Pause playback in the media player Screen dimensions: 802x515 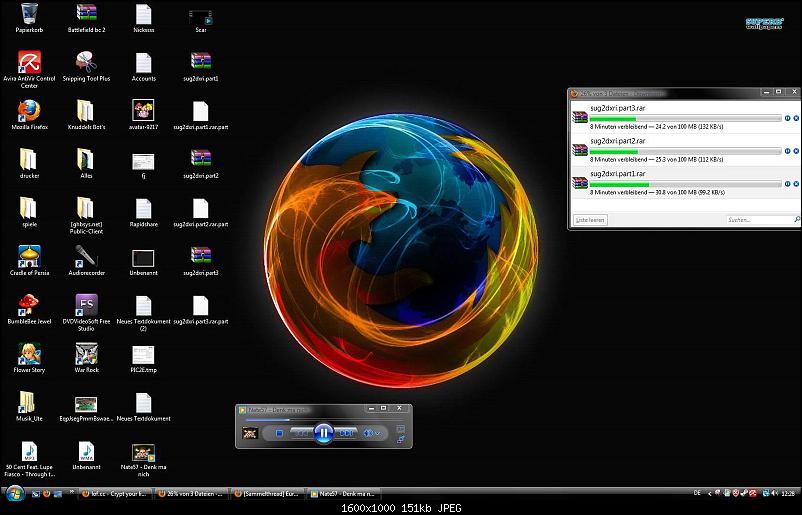click(323, 433)
